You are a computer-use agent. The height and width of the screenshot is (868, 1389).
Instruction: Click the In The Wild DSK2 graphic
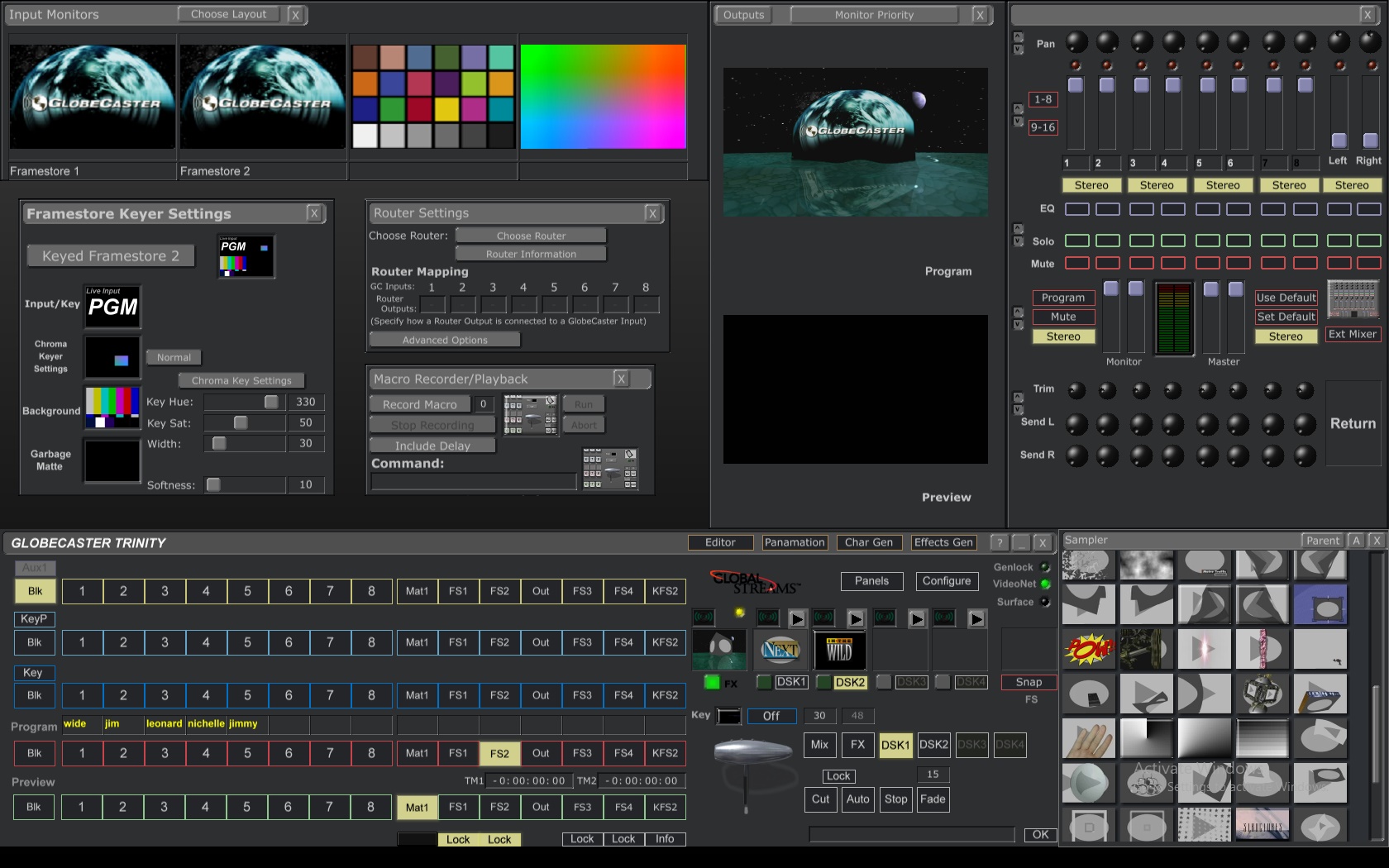pos(839,651)
